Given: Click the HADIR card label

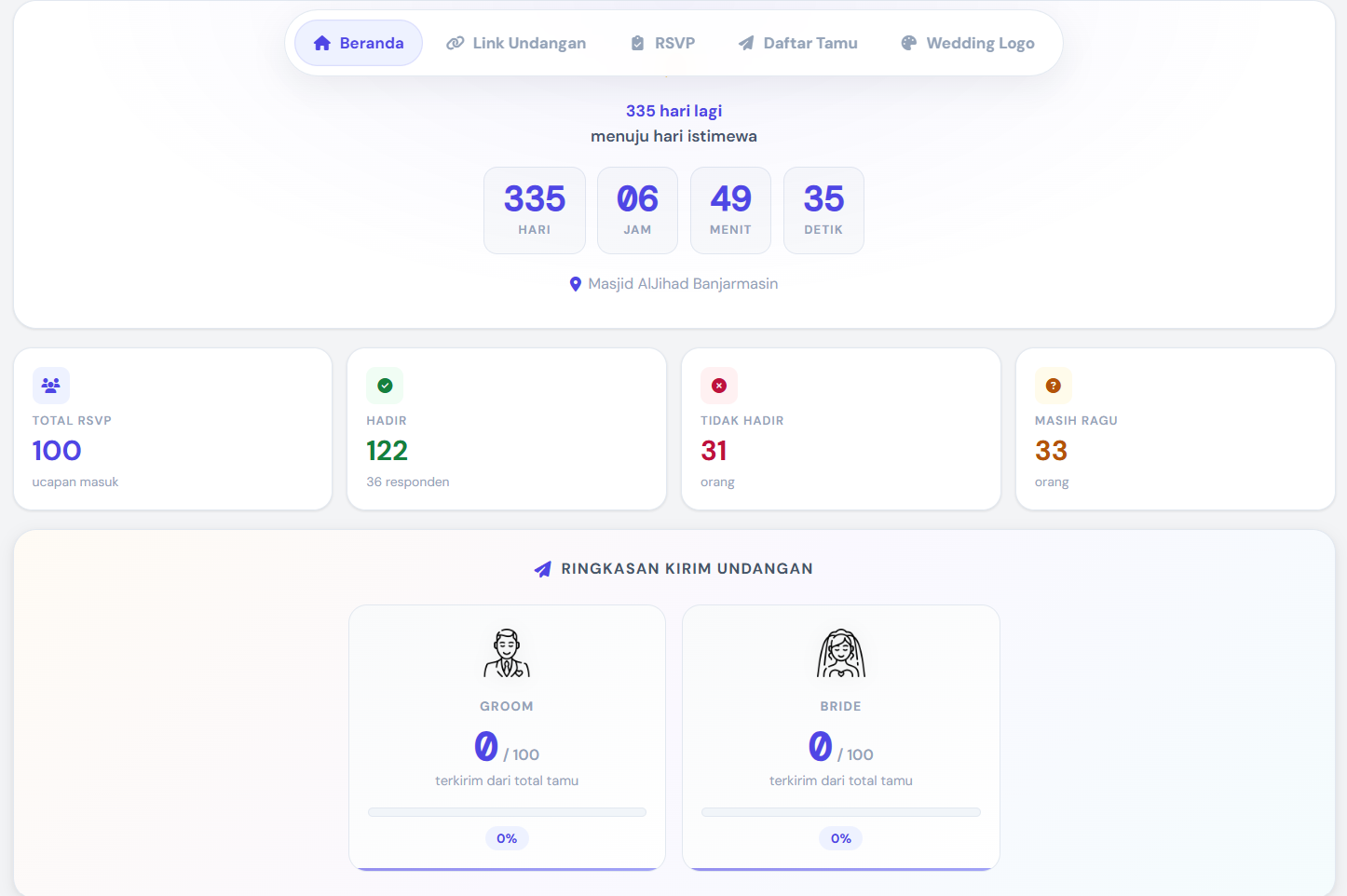Looking at the screenshot, I should click(x=387, y=421).
